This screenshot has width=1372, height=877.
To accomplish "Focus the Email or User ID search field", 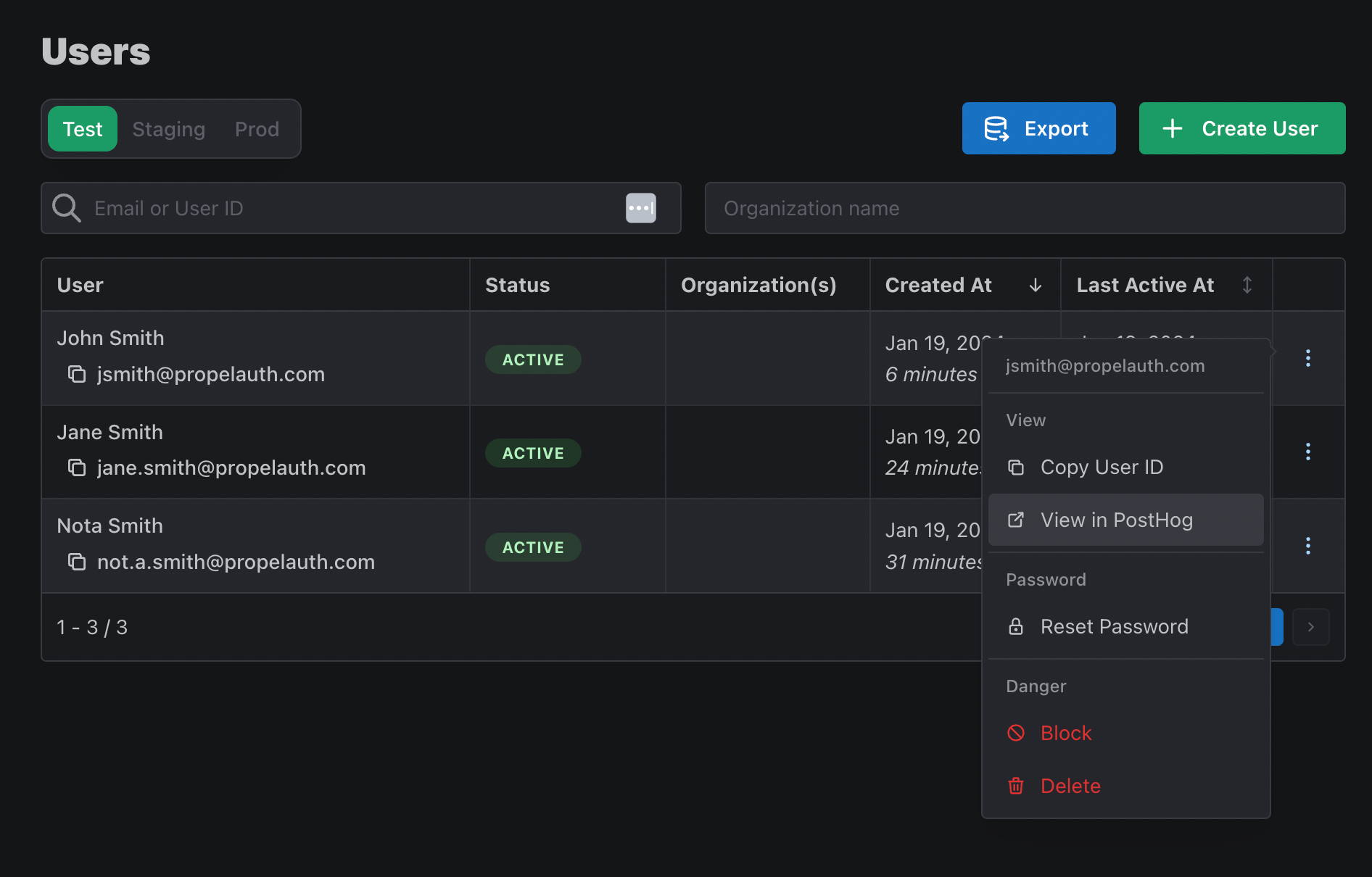I will [361, 208].
